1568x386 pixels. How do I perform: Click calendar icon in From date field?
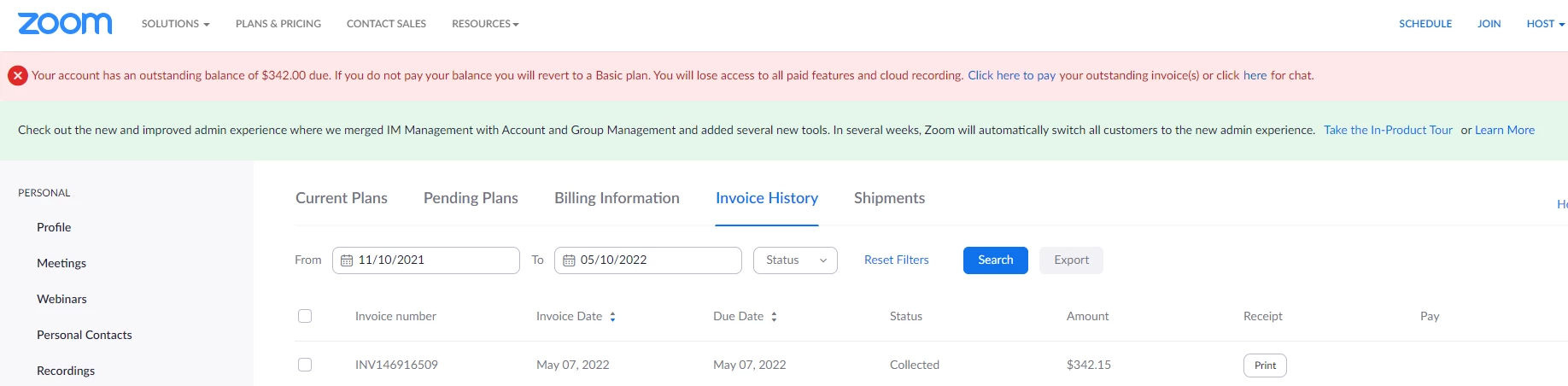(347, 260)
